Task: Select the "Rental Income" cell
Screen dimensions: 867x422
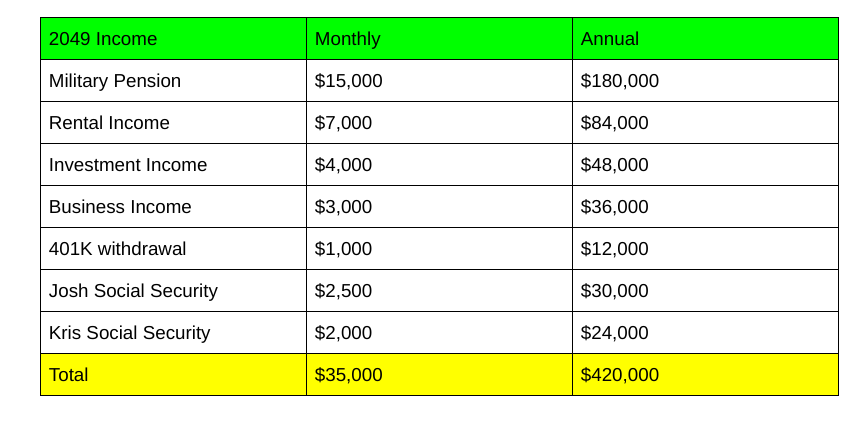Action: (109, 123)
